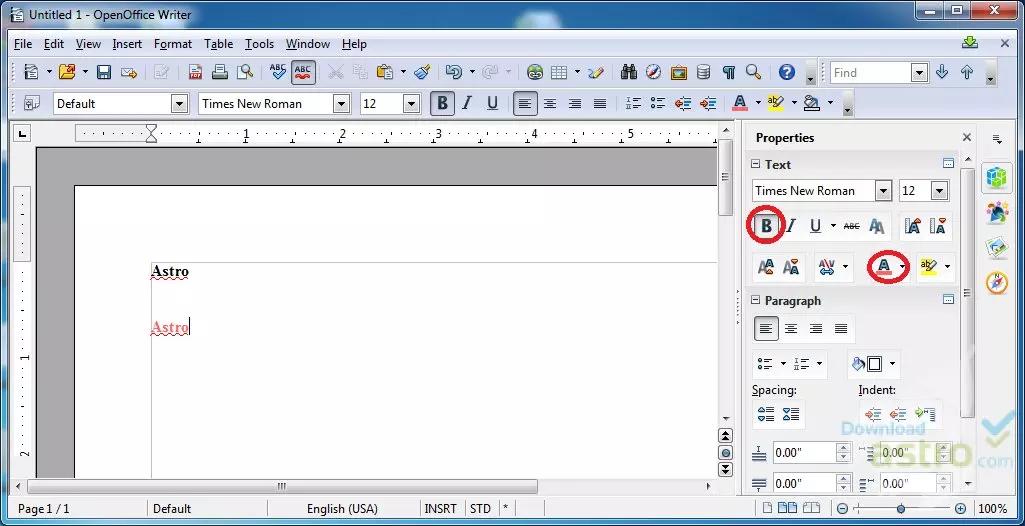The image size is (1025, 526).
Task: Open the toolbar font size dropdown
Action: coord(411,103)
